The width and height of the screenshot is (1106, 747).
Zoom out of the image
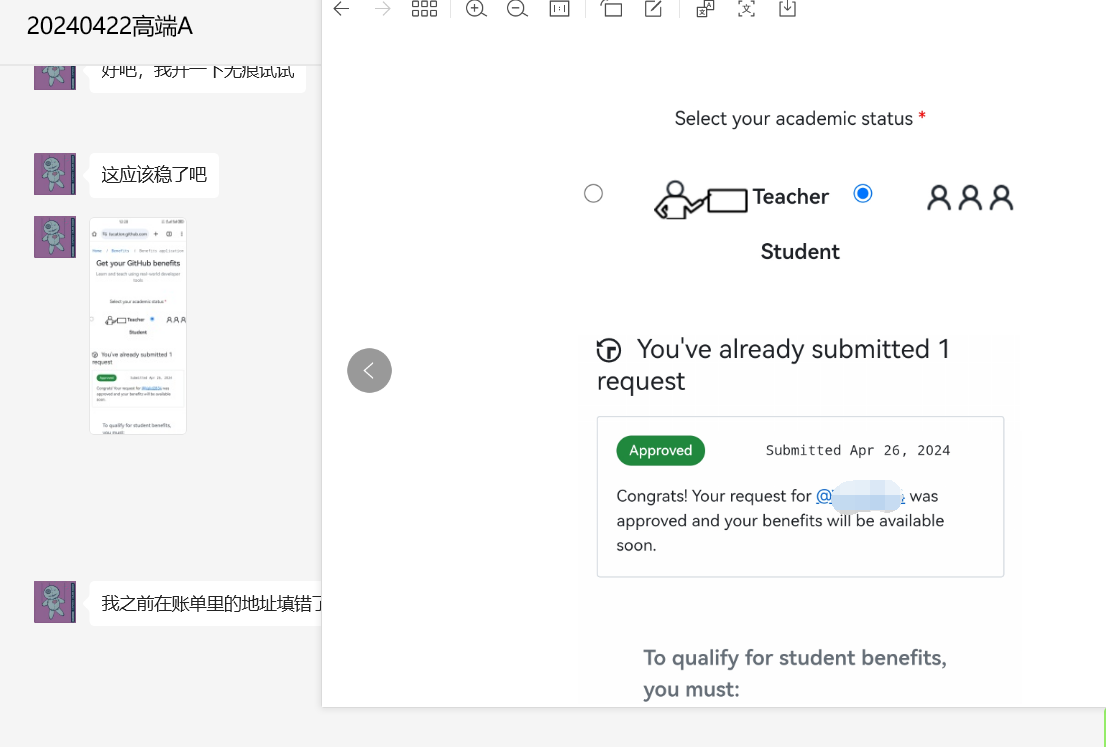click(517, 8)
